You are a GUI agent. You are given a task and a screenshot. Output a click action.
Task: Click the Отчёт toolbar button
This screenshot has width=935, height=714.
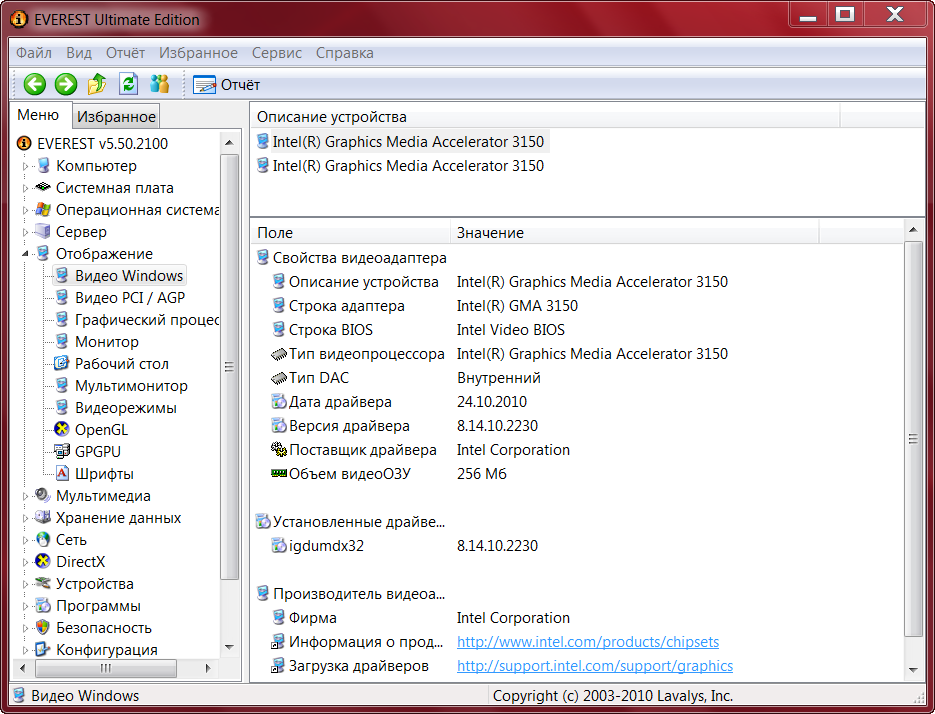227,85
